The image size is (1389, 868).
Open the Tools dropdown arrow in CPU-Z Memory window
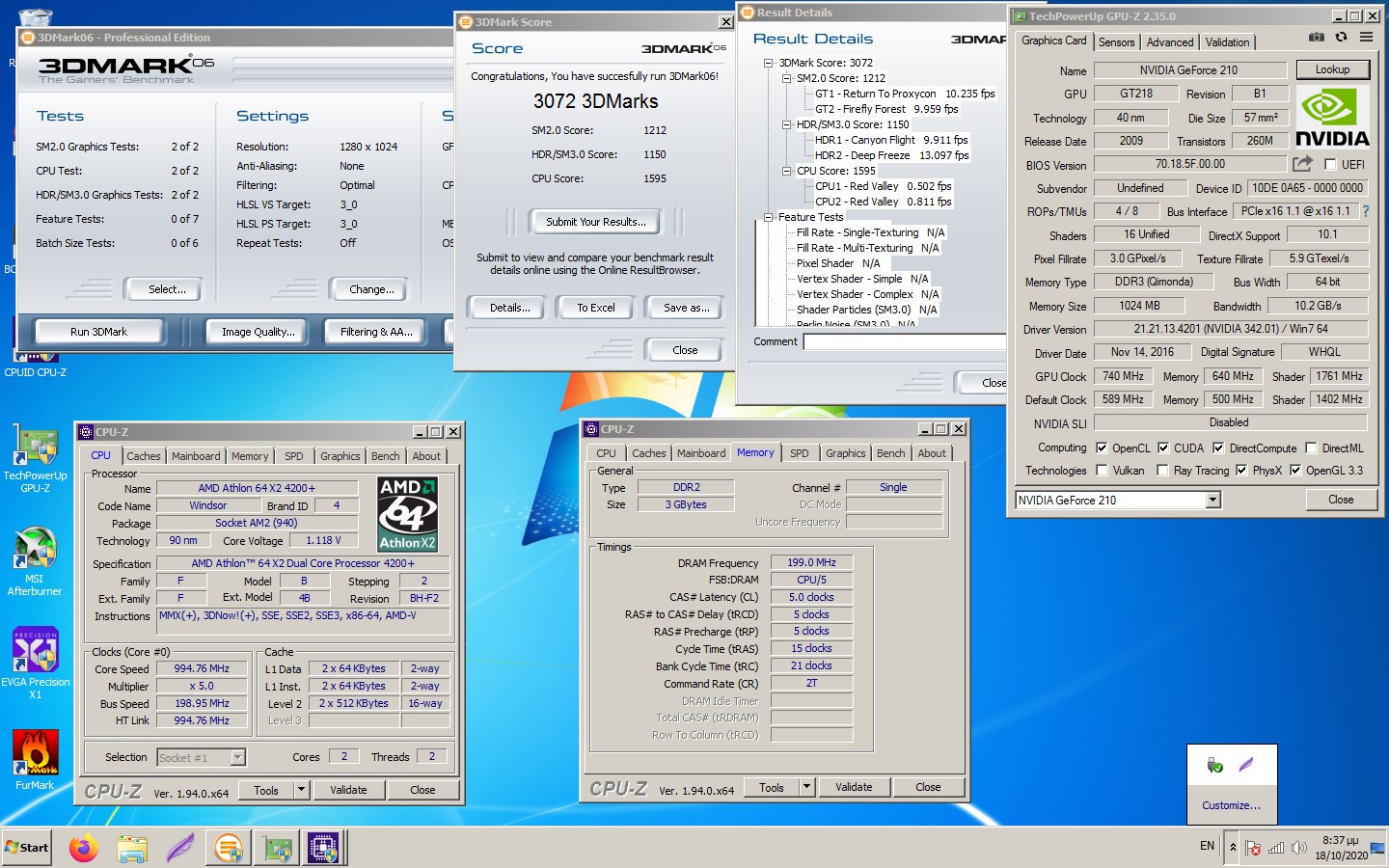point(806,787)
